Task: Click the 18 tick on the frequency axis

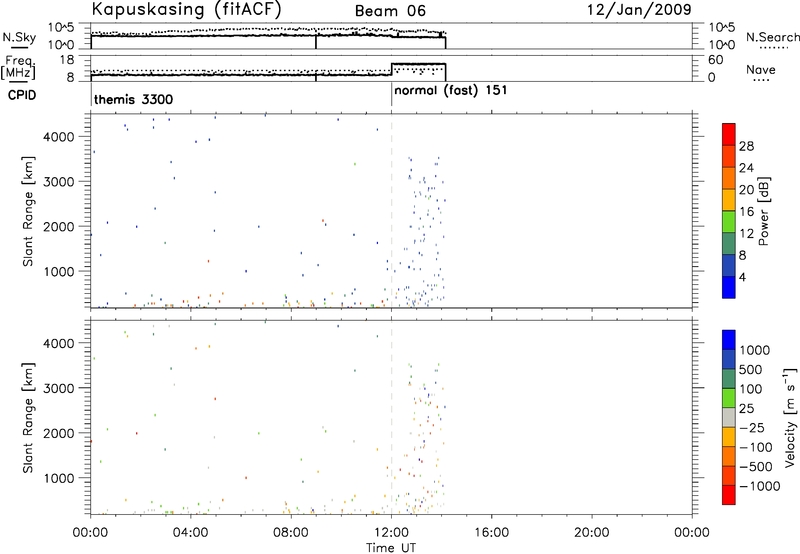Action: [x=67, y=60]
